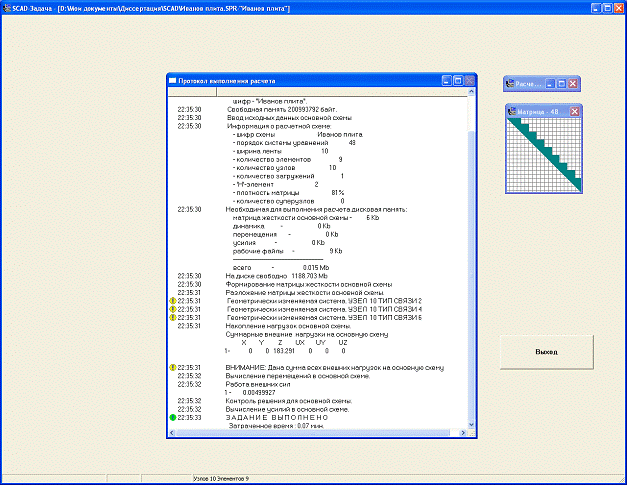Click warning icon for УЗЕЛ 10 ТИП СВЯЗИ 4
The height and width of the screenshot is (485, 627).
click(x=171, y=310)
